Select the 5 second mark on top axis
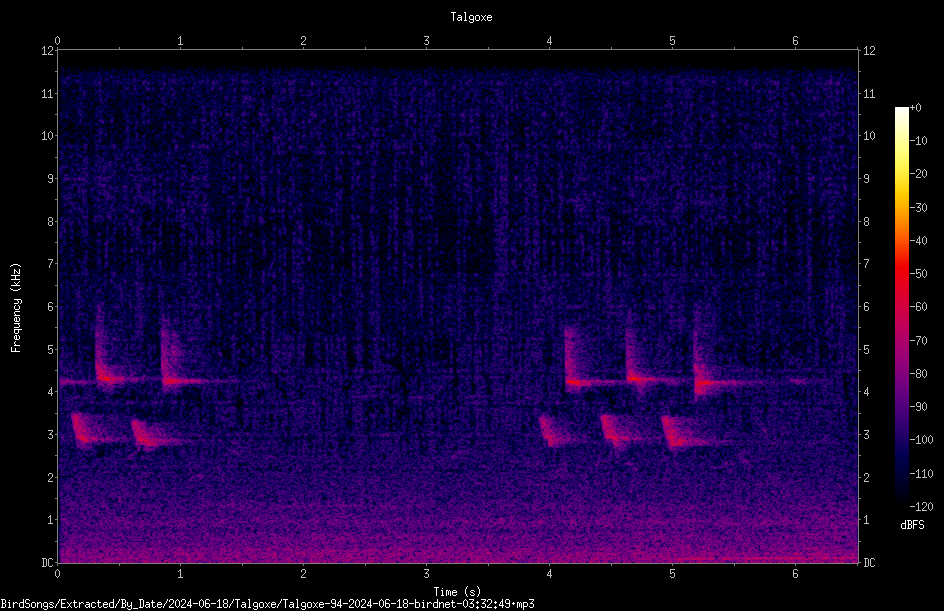The height and width of the screenshot is (611, 944). (672, 41)
